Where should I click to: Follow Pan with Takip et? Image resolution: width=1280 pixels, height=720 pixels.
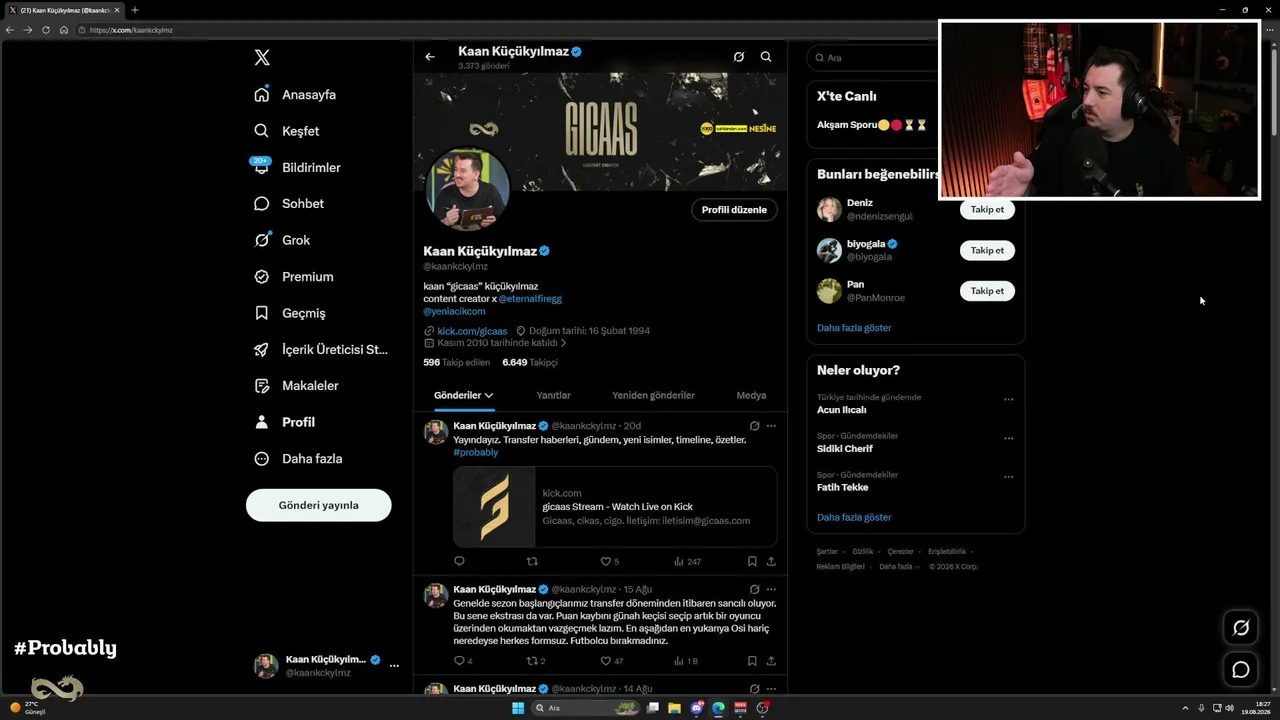pyautogui.click(x=987, y=291)
